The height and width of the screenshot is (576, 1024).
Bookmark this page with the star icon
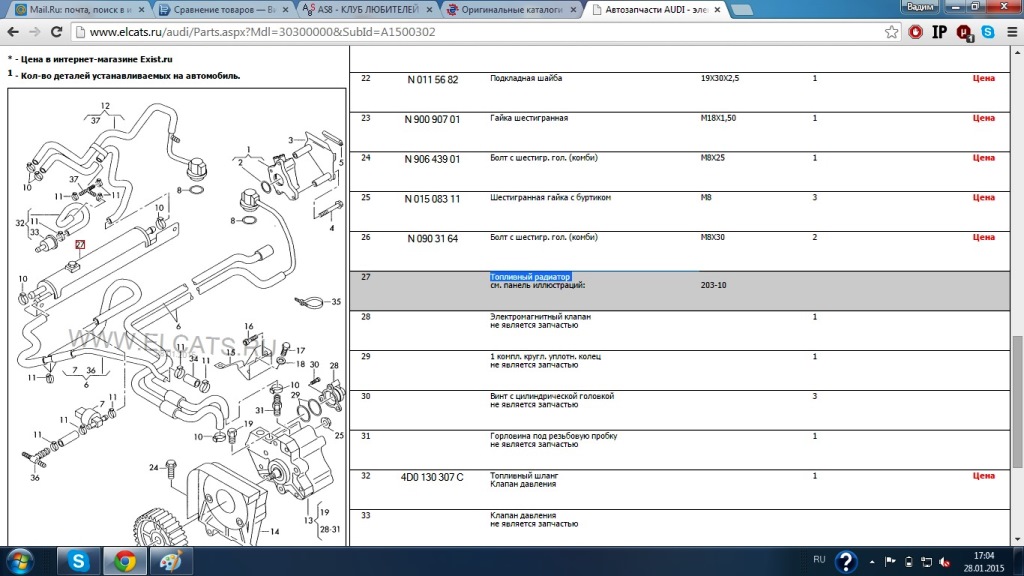[x=891, y=32]
